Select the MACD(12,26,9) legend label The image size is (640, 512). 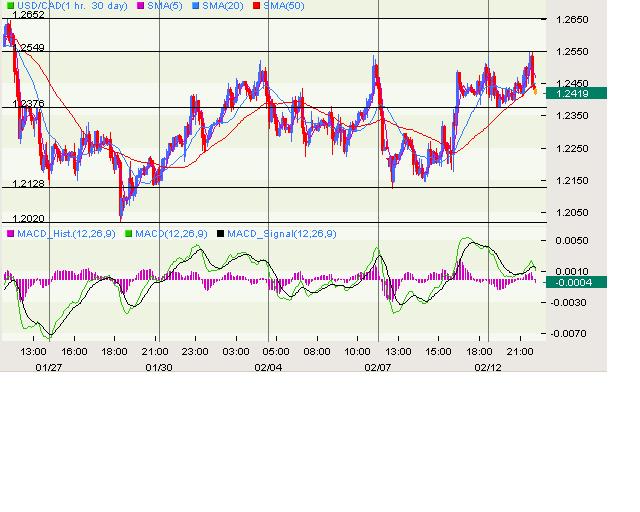[171, 234]
